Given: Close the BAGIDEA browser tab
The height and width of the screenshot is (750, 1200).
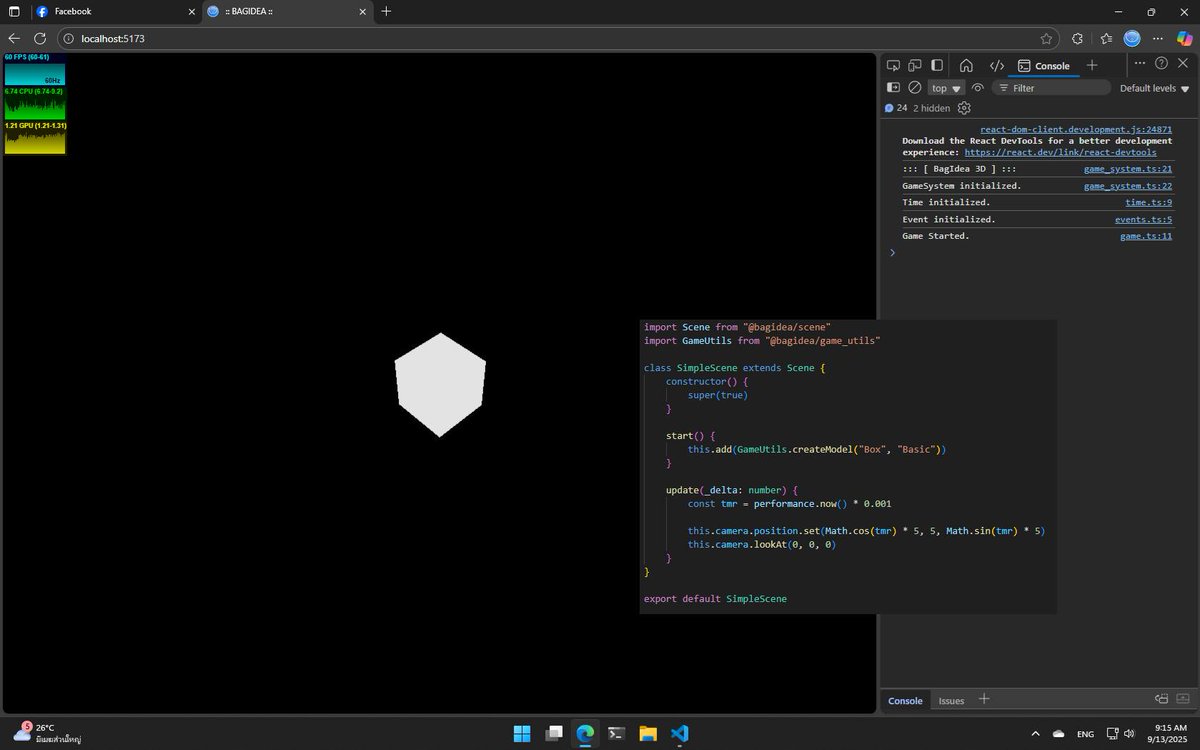Looking at the screenshot, I should pos(363,11).
